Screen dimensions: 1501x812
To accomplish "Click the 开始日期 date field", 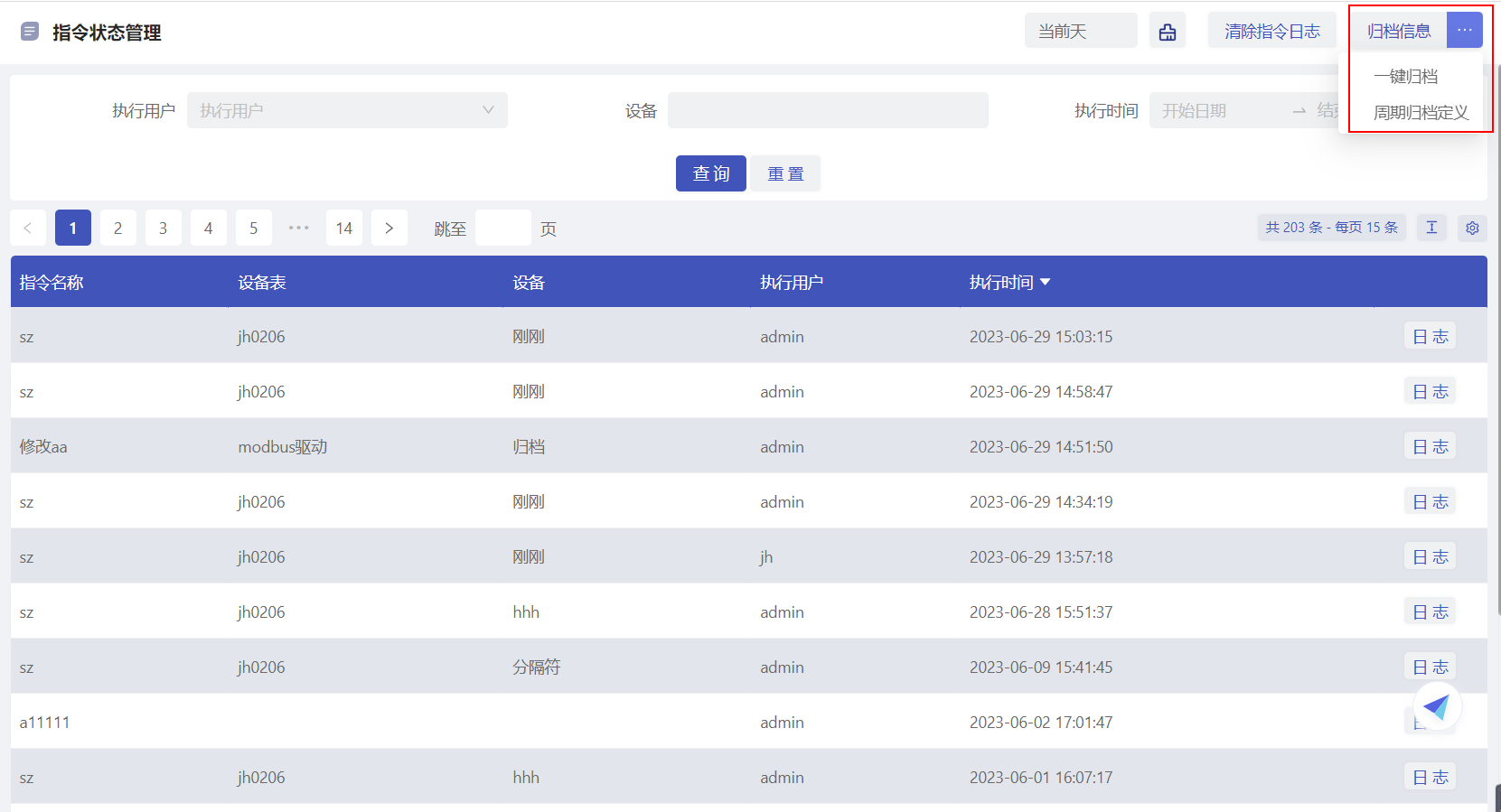I will click(x=1195, y=110).
